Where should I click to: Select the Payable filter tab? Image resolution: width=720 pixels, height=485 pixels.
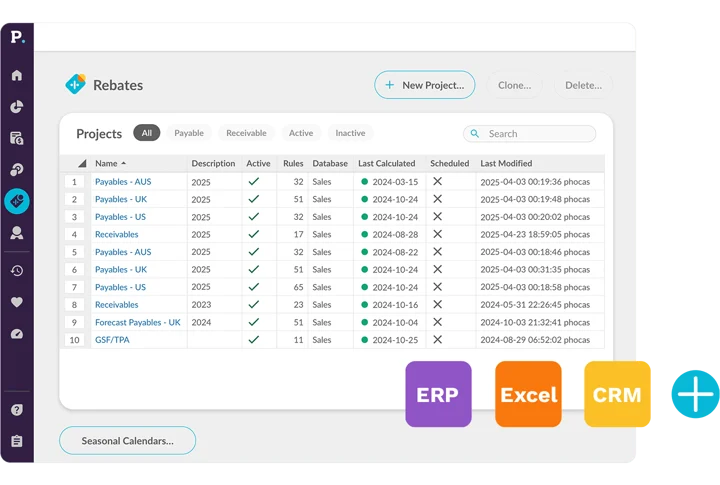(x=189, y=133)
